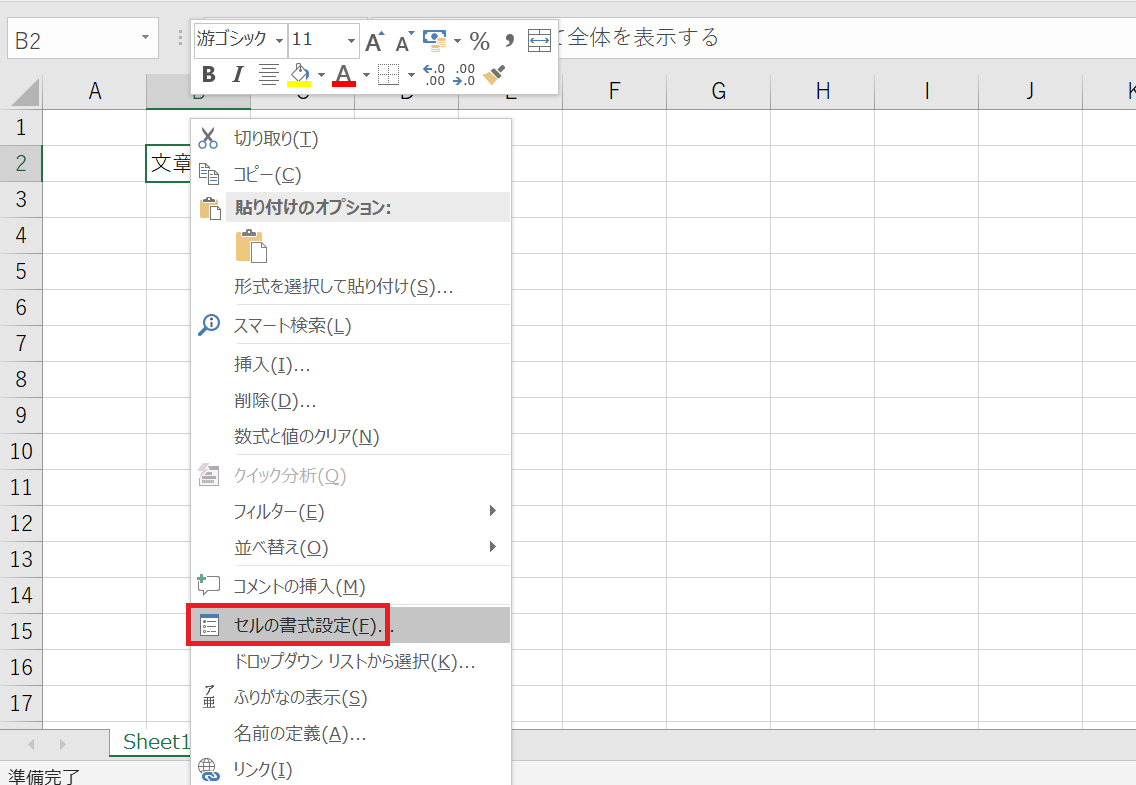This screenshot has height=785, width=1136.
Task: Click the decrease font size icon
Action: 404,41
